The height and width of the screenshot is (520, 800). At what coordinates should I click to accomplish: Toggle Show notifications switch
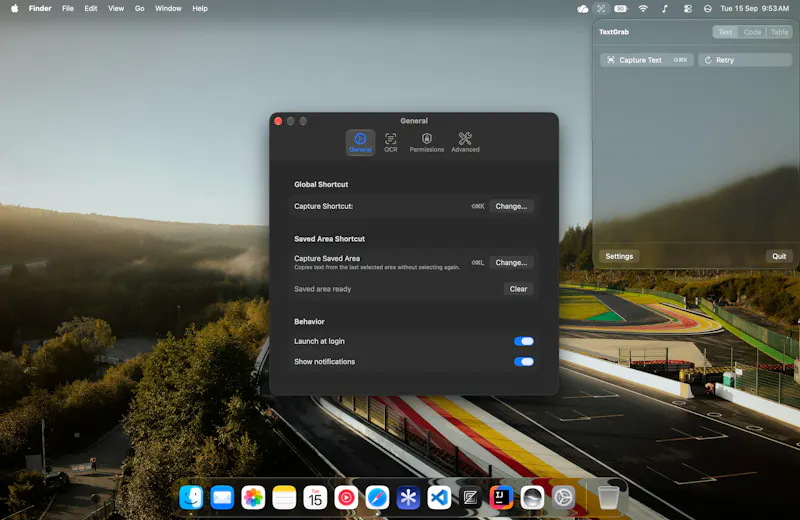[x=524, y=361]
